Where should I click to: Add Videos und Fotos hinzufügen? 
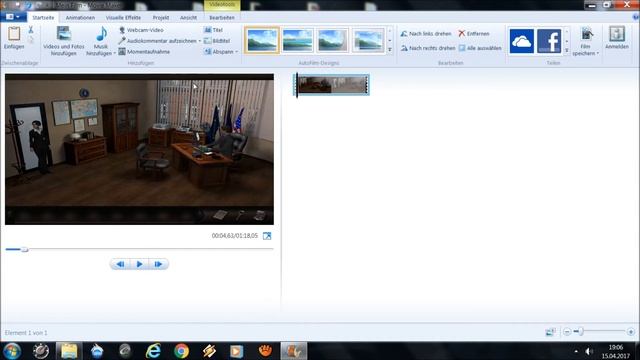pyautogui.click(x=64, y=41)
